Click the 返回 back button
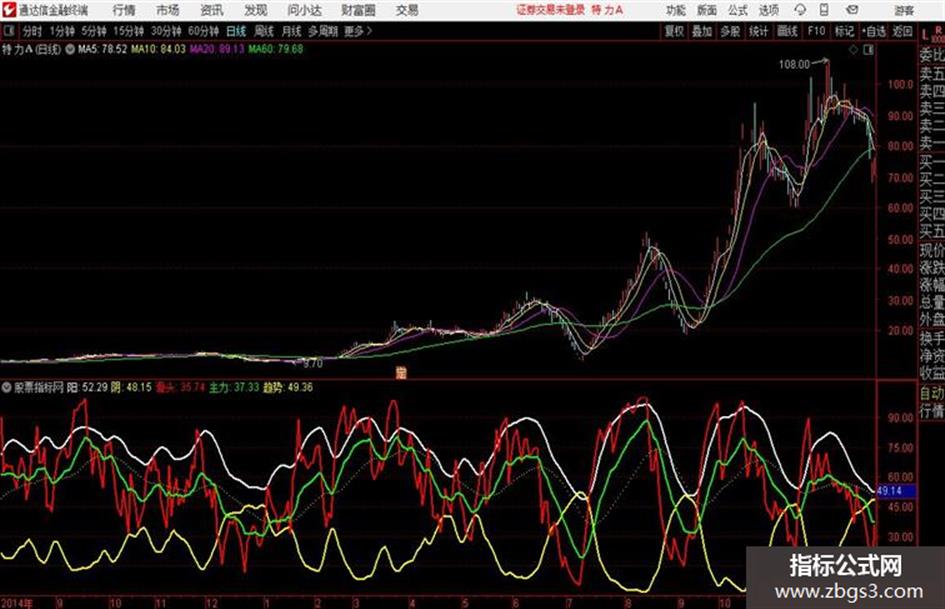Image resolution: width=945 pixels, height=609 pixels. (x=902, y=31)
